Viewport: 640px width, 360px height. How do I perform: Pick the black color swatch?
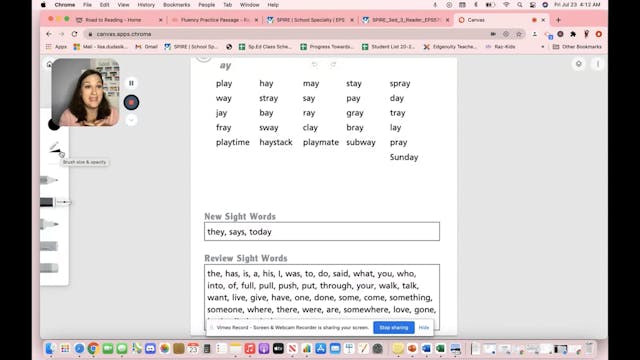tap(54, 124)
